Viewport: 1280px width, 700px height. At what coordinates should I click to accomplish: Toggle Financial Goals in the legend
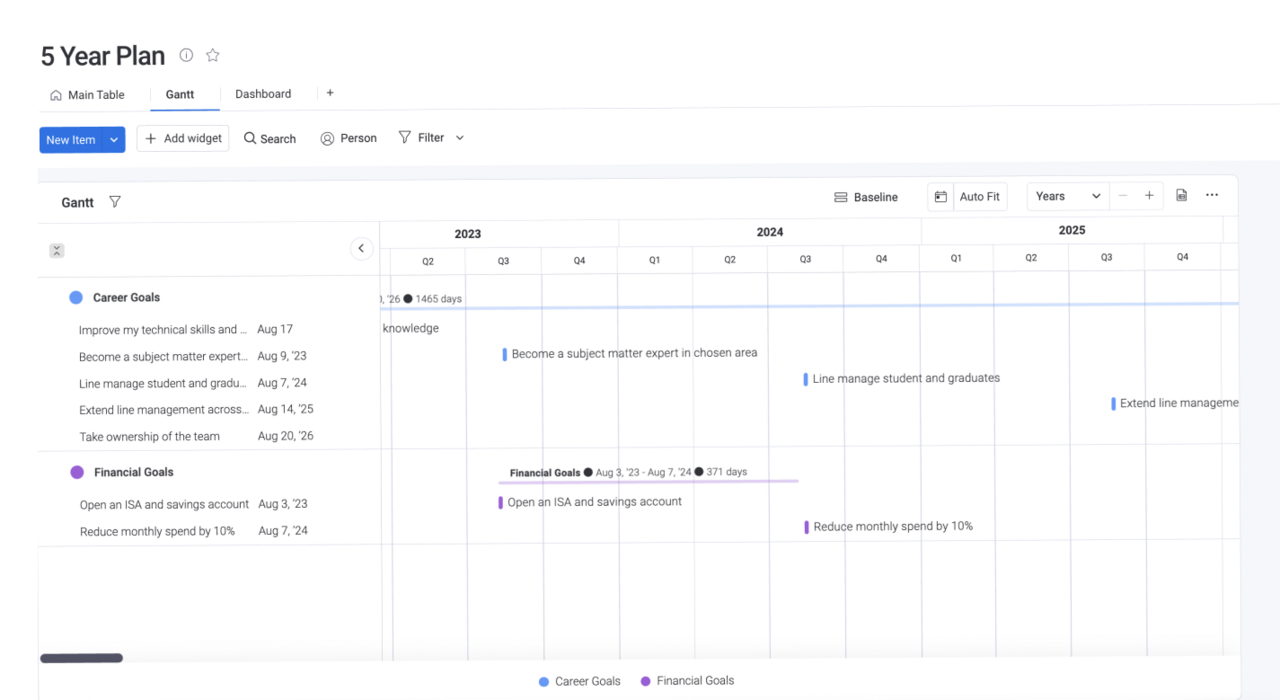pyautogui.click(x=687, y=681)
